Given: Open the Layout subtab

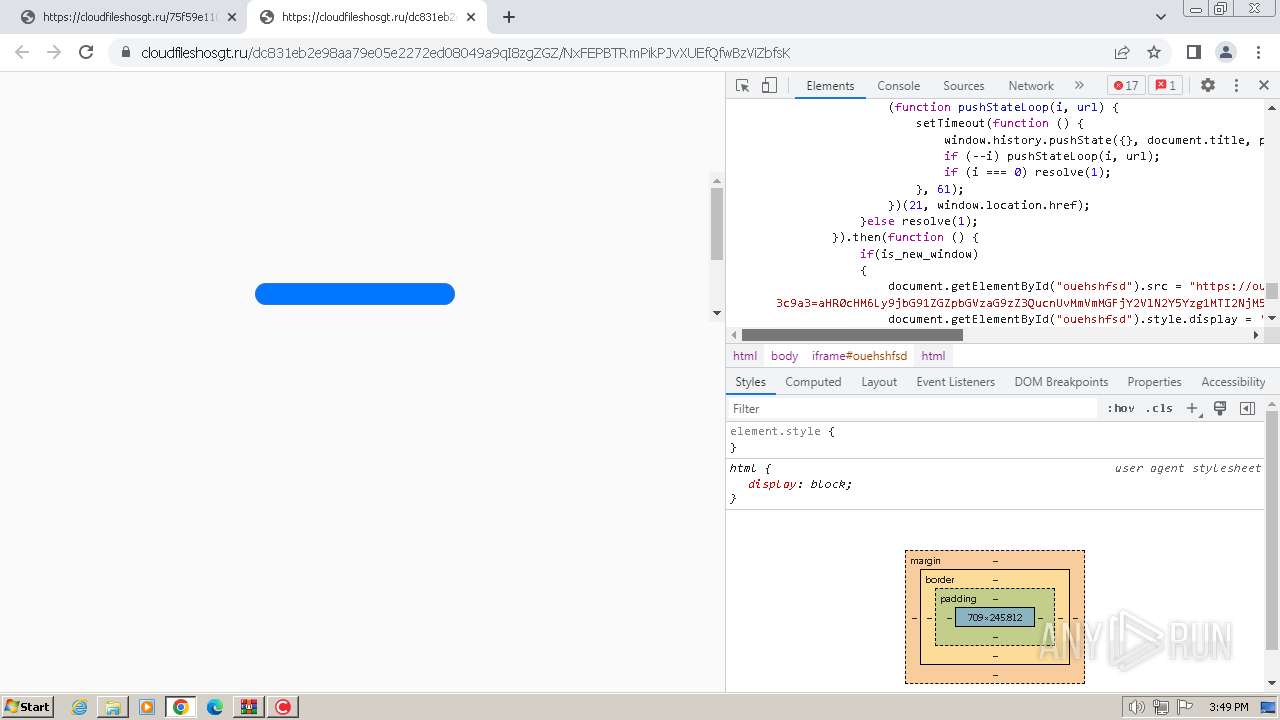Looking at the screenshot, I should (879, 382).
